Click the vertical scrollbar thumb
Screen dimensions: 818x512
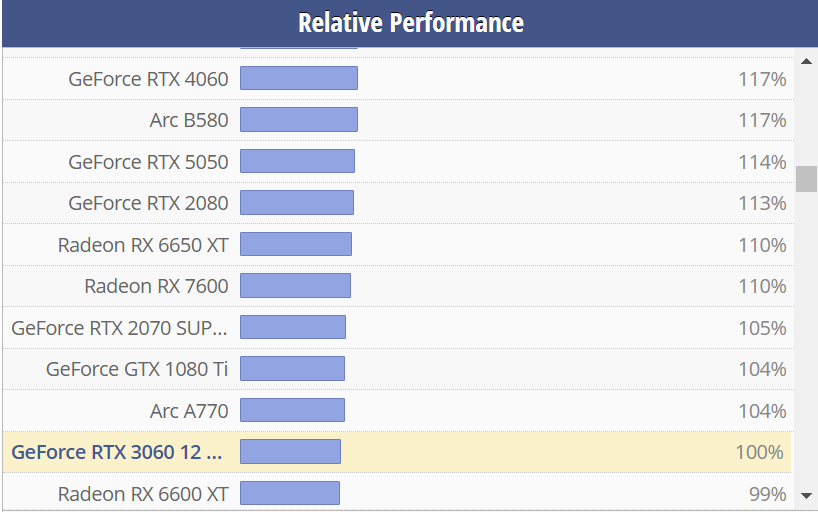(806, 178)
